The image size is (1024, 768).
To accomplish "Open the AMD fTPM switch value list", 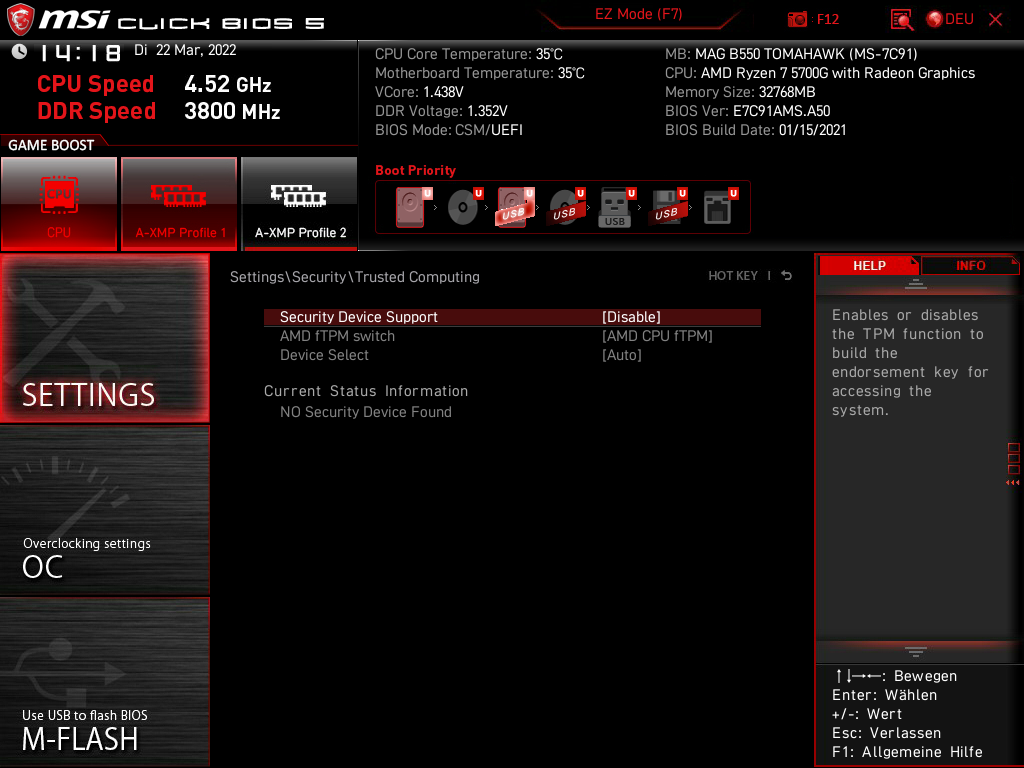I will (657, 336).
